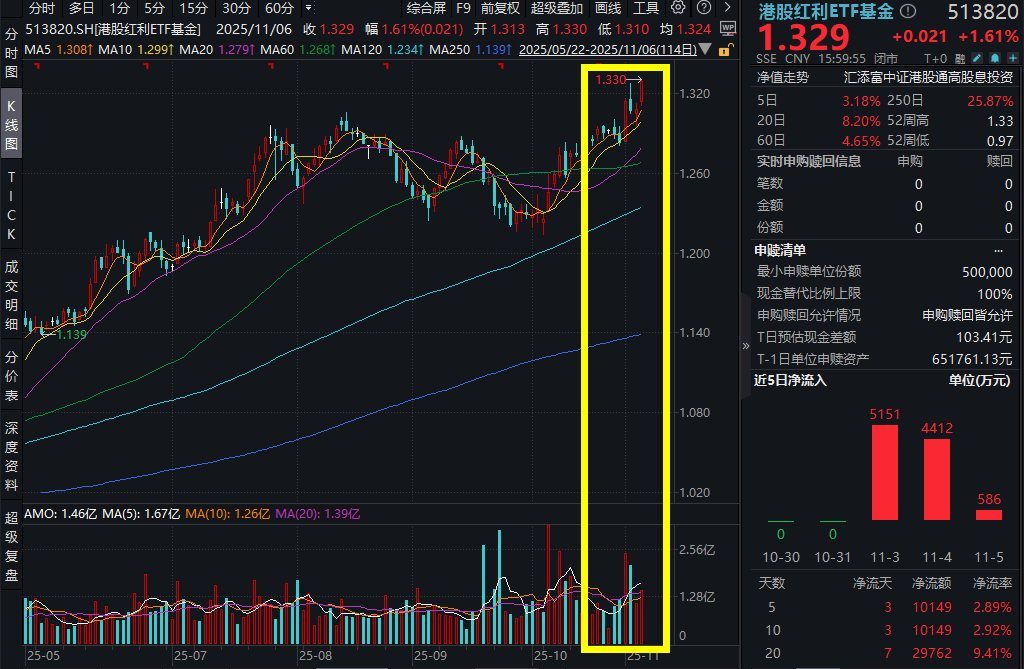
Task: Open the settings gear in the chart toolbar
Action: pos(678,8)
